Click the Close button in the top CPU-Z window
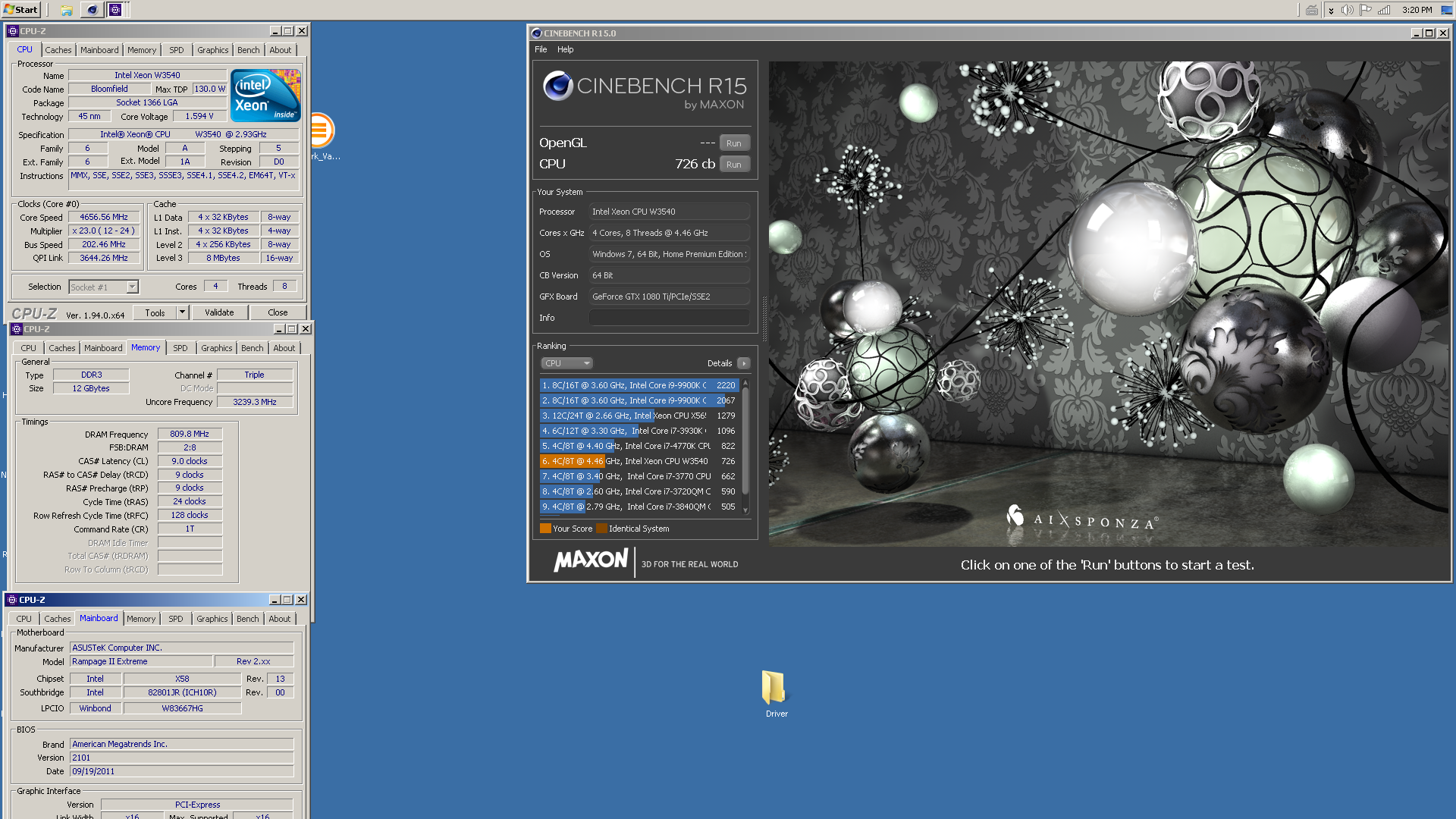The height and width of the screenshot is (819, 1456). (x=278, y=312)
